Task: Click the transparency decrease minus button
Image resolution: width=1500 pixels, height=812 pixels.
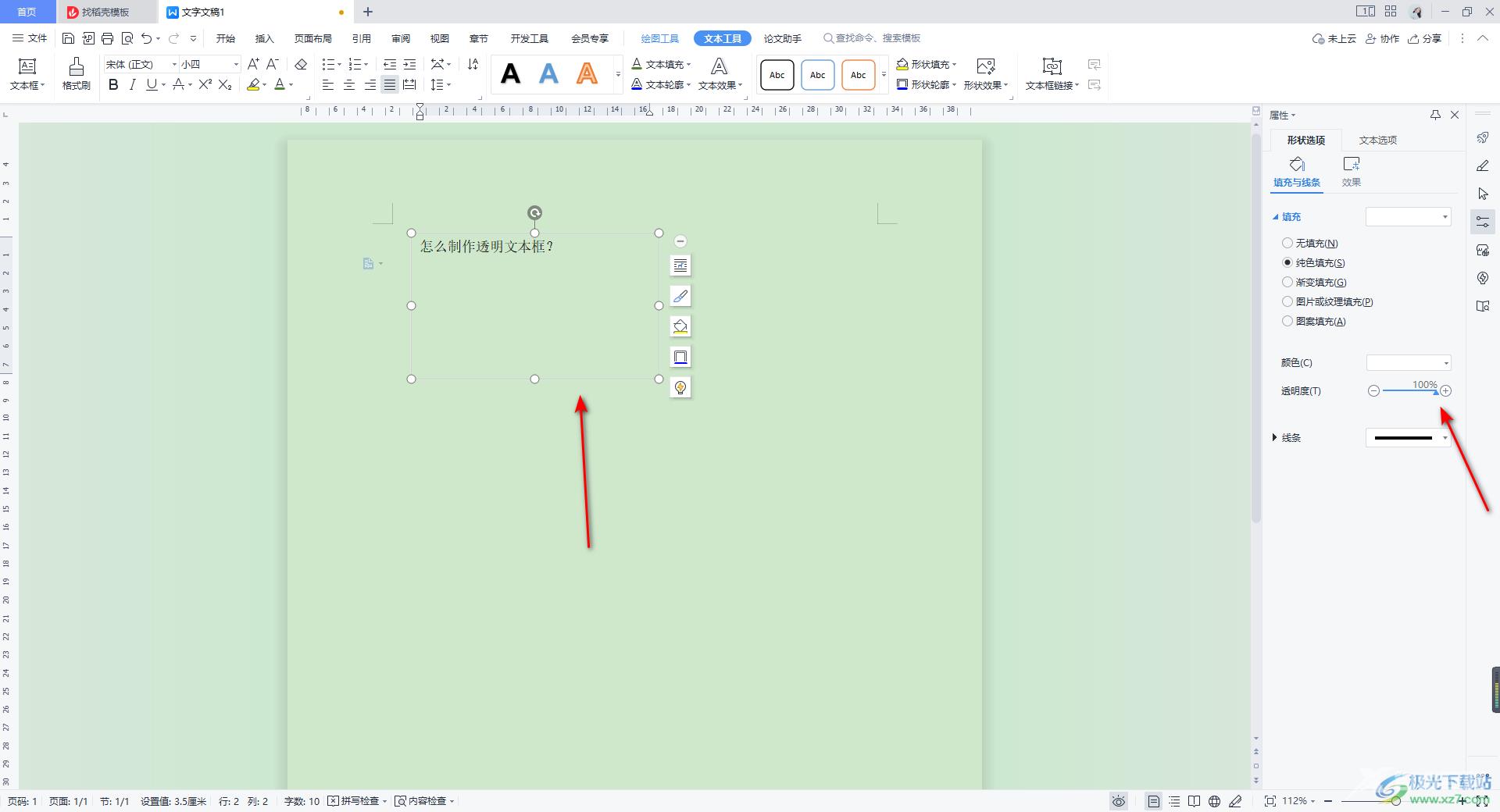Action: pos(1373,391)
